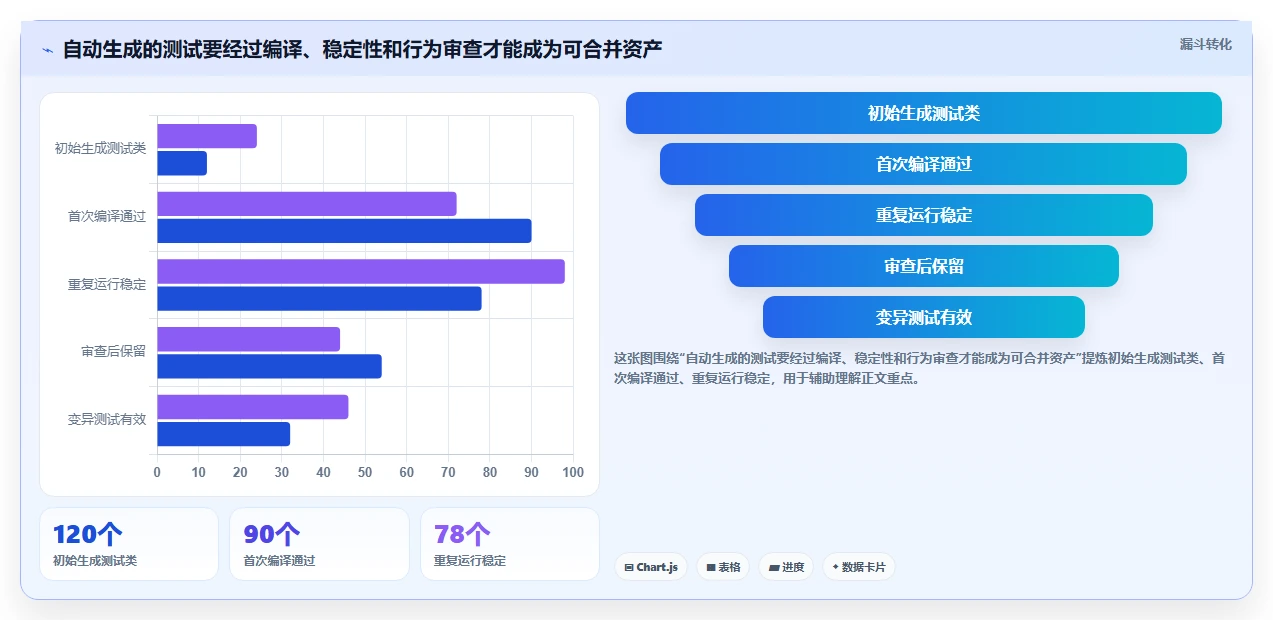Click the blue bar for 初始生成测试类
The height and width of the screenshot is (620, 1273).
coord(182,163)
